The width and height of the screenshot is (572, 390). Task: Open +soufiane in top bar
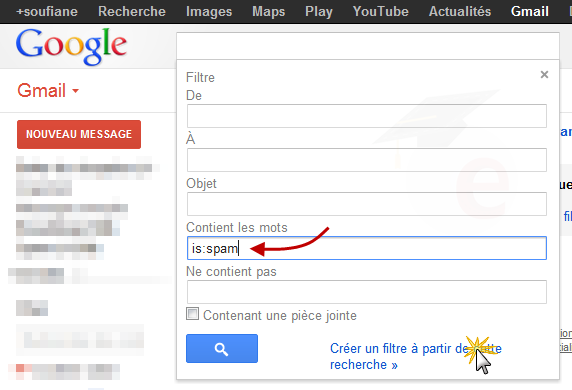coord(47,11)
